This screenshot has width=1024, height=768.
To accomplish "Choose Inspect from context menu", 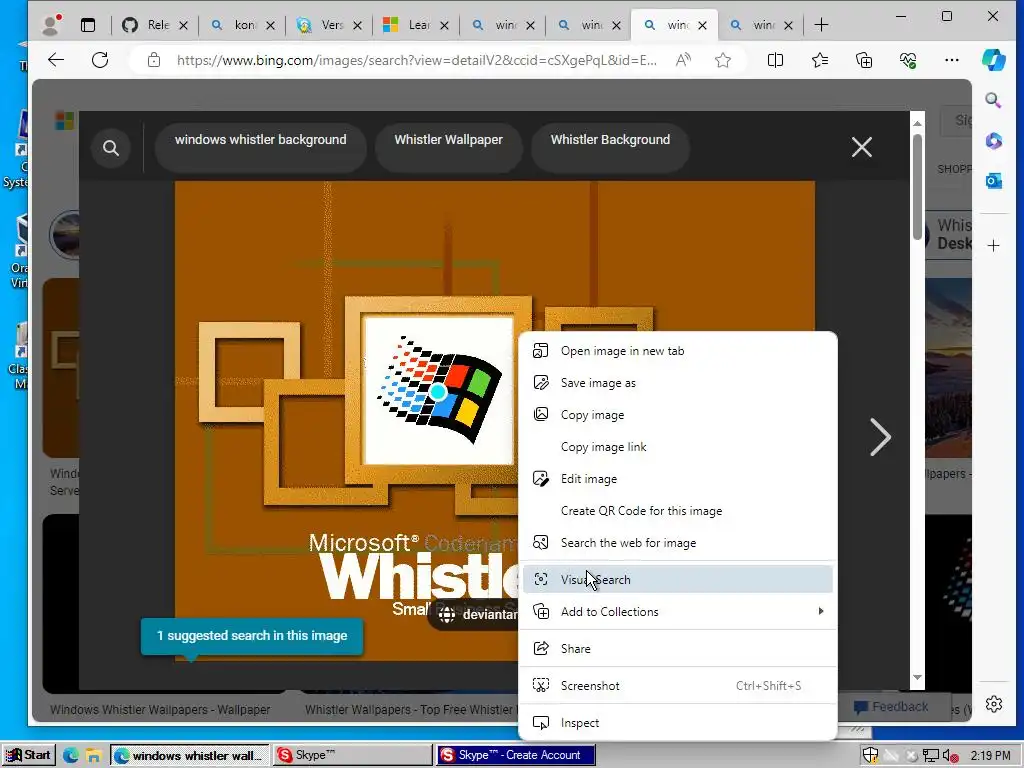I will click(677, 723).
